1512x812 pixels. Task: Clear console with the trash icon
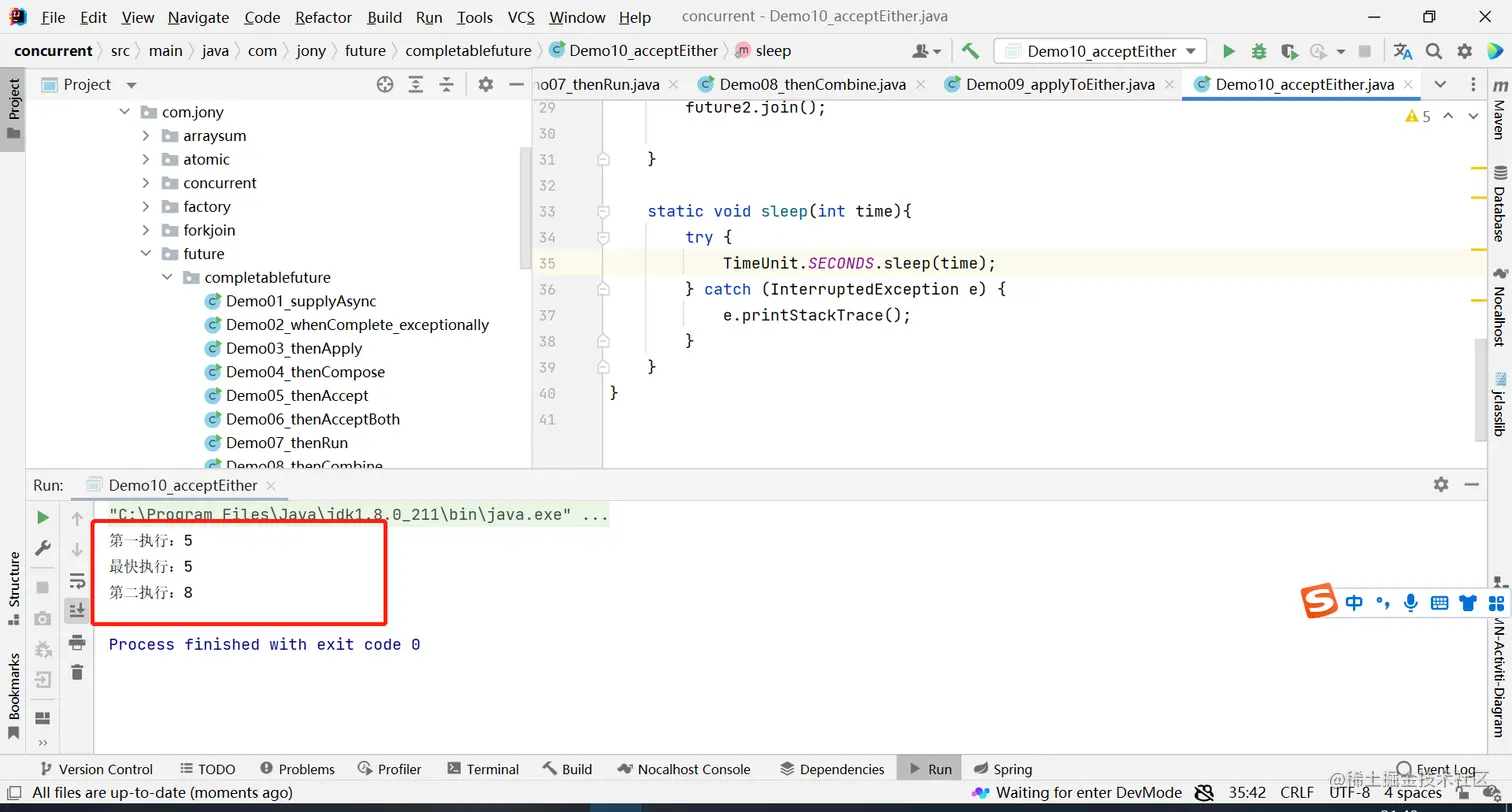pyautogui.click(x=77, y=673)
